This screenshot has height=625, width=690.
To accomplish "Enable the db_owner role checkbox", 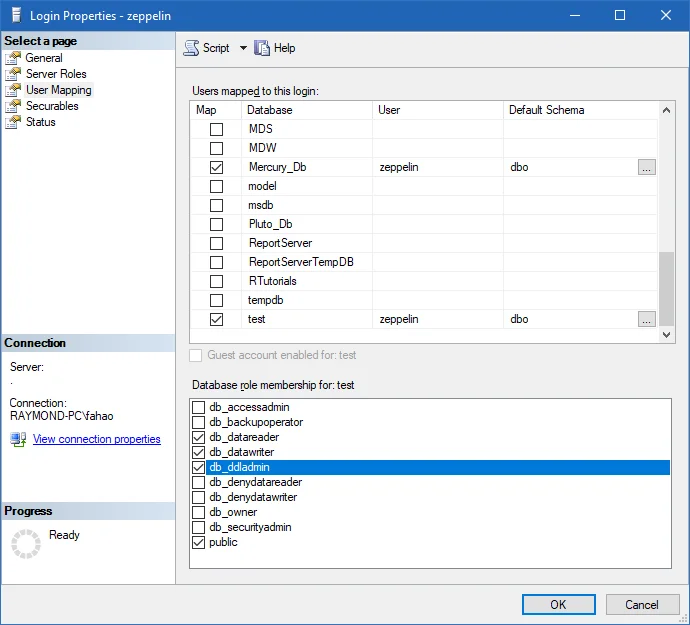I will 198,512.
